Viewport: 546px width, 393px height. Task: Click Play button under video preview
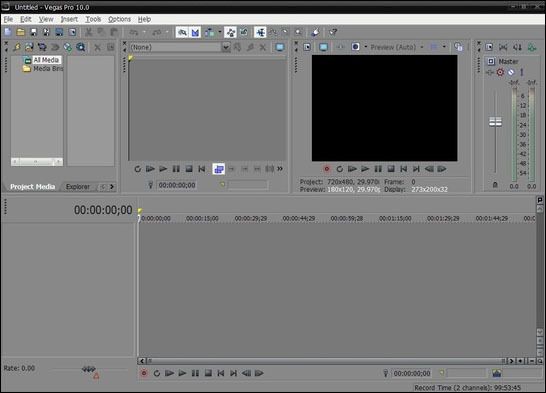[365, 169]
